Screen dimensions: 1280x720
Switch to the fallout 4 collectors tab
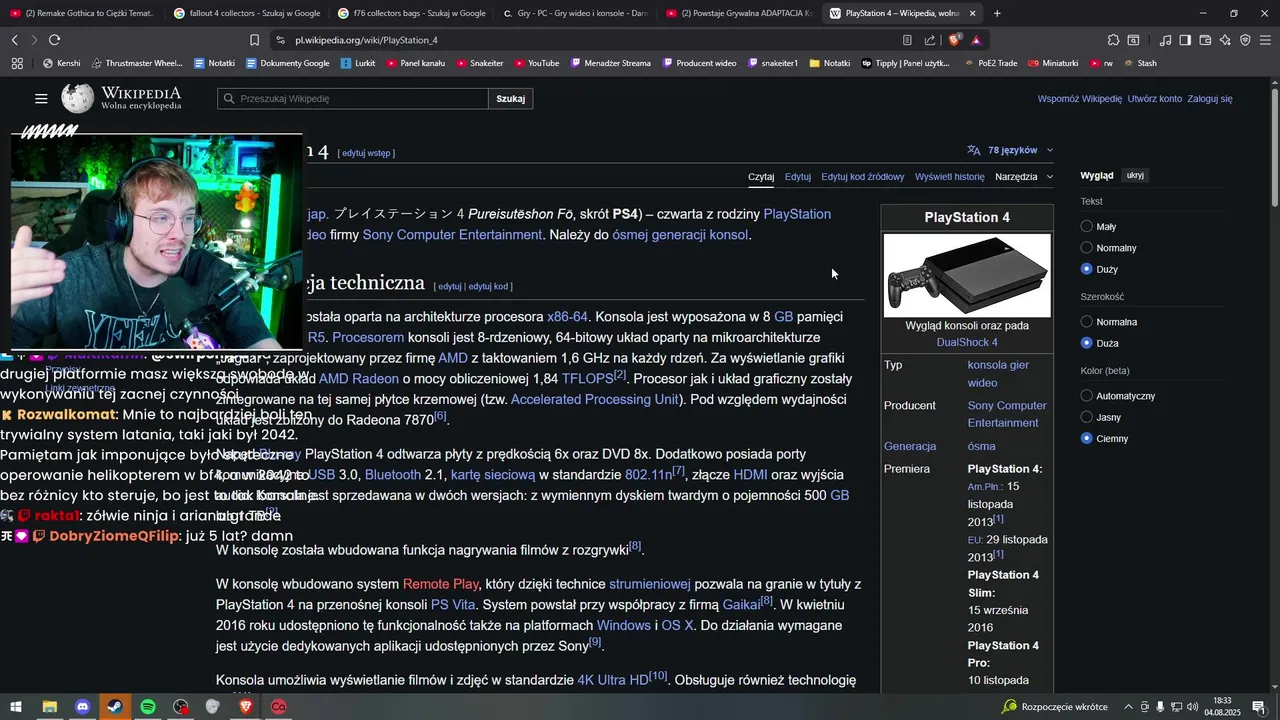[x=246, y=13]
